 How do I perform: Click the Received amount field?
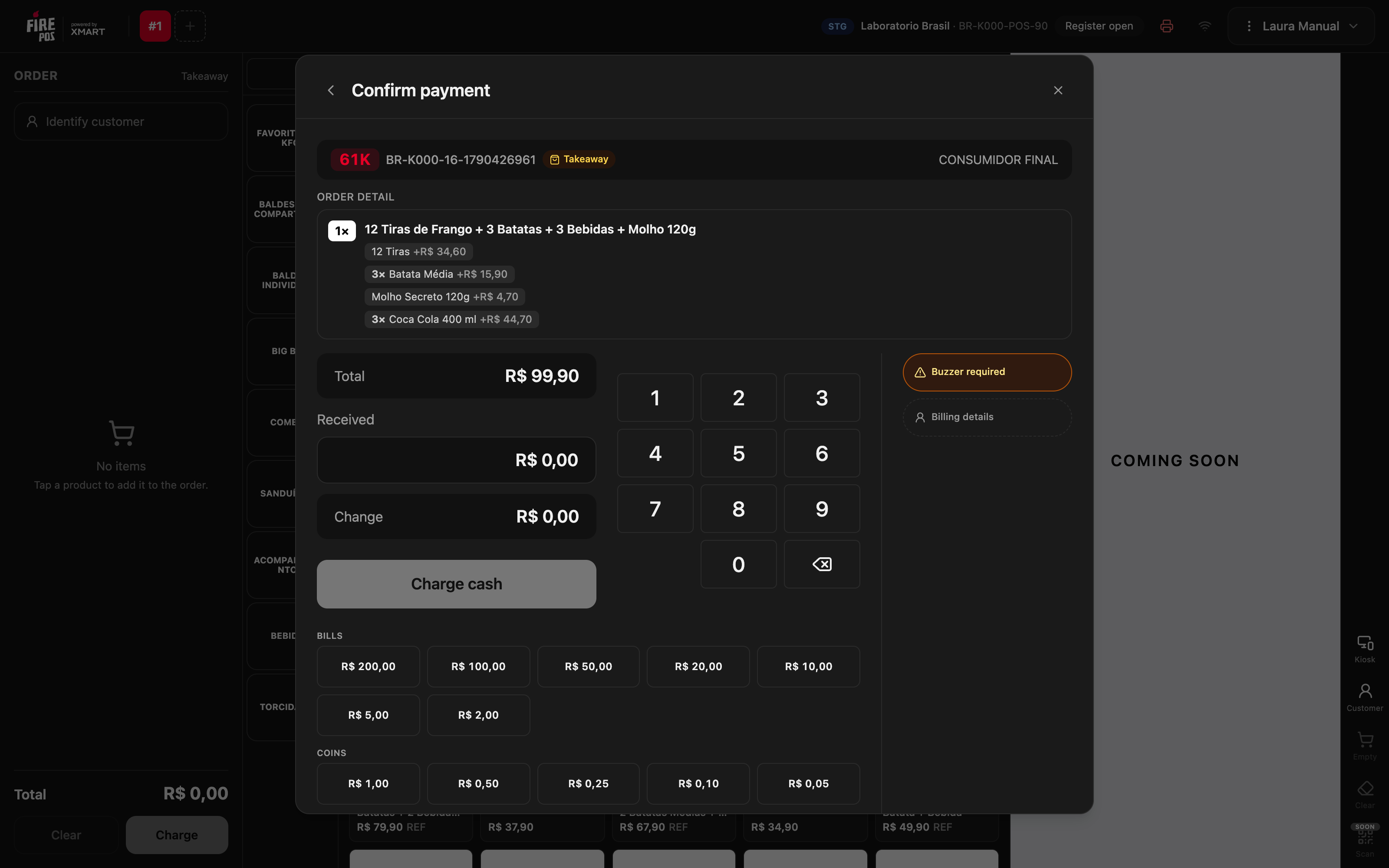point(456,460)
